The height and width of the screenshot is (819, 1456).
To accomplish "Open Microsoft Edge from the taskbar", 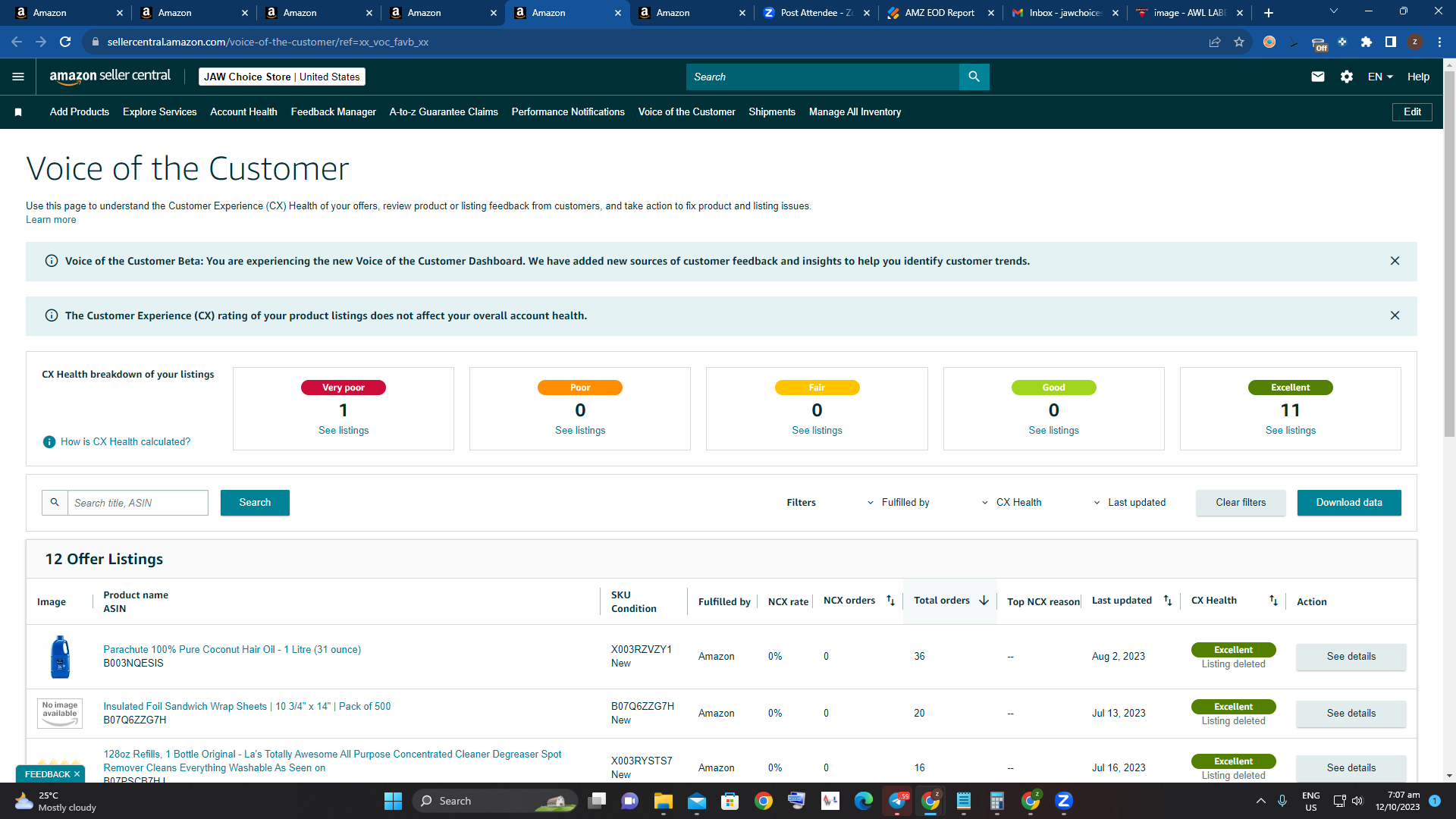I will point(864,801).
